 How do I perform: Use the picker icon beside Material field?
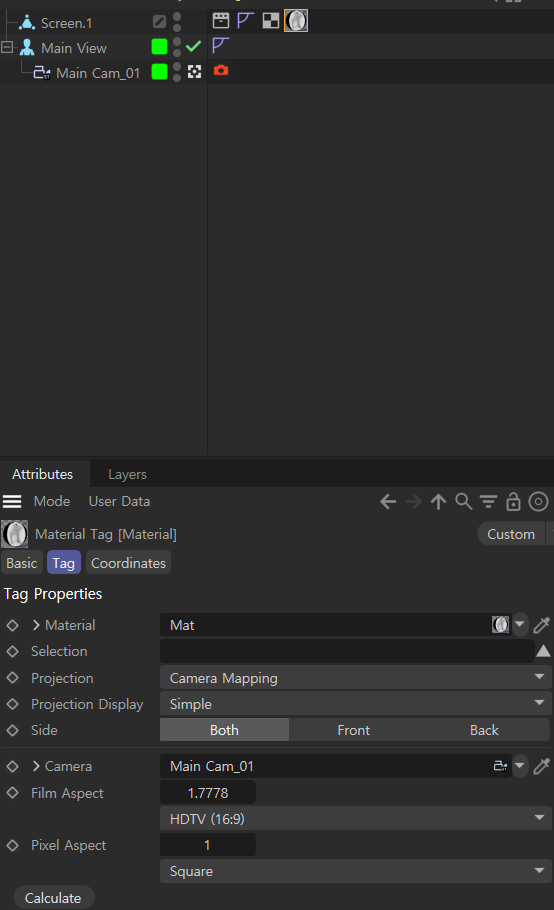tap(541, 625)
